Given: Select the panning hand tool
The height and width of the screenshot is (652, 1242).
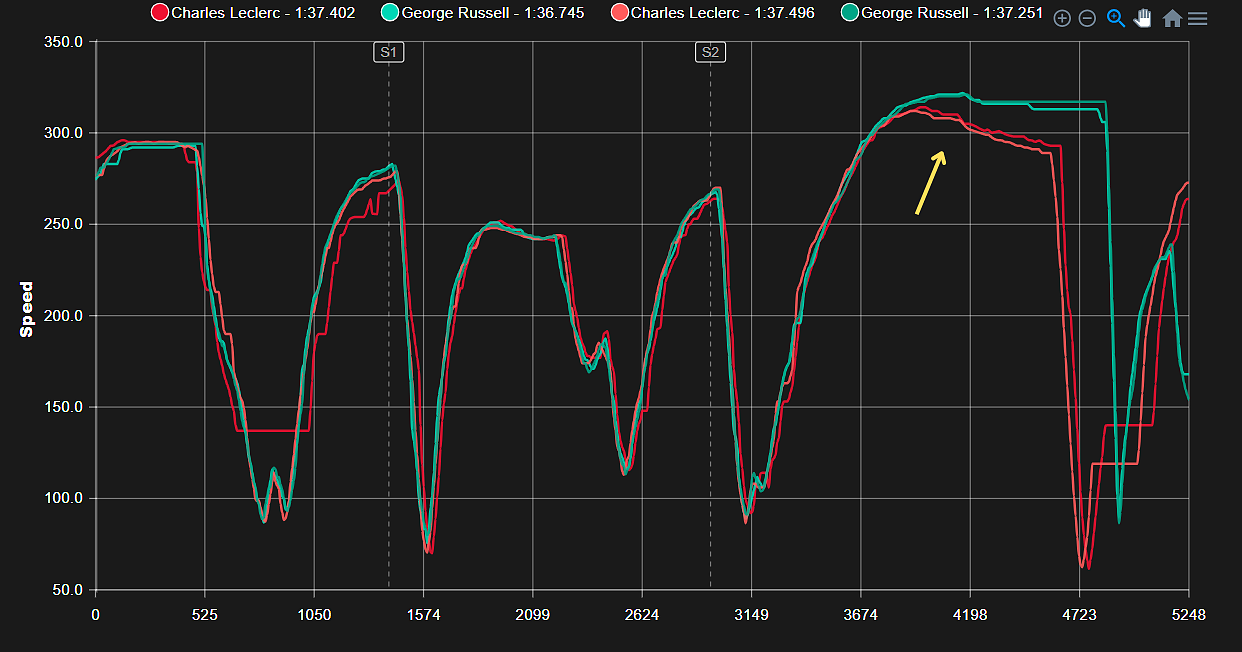Looking at the screenshot, I should (x=1144, y=18).
